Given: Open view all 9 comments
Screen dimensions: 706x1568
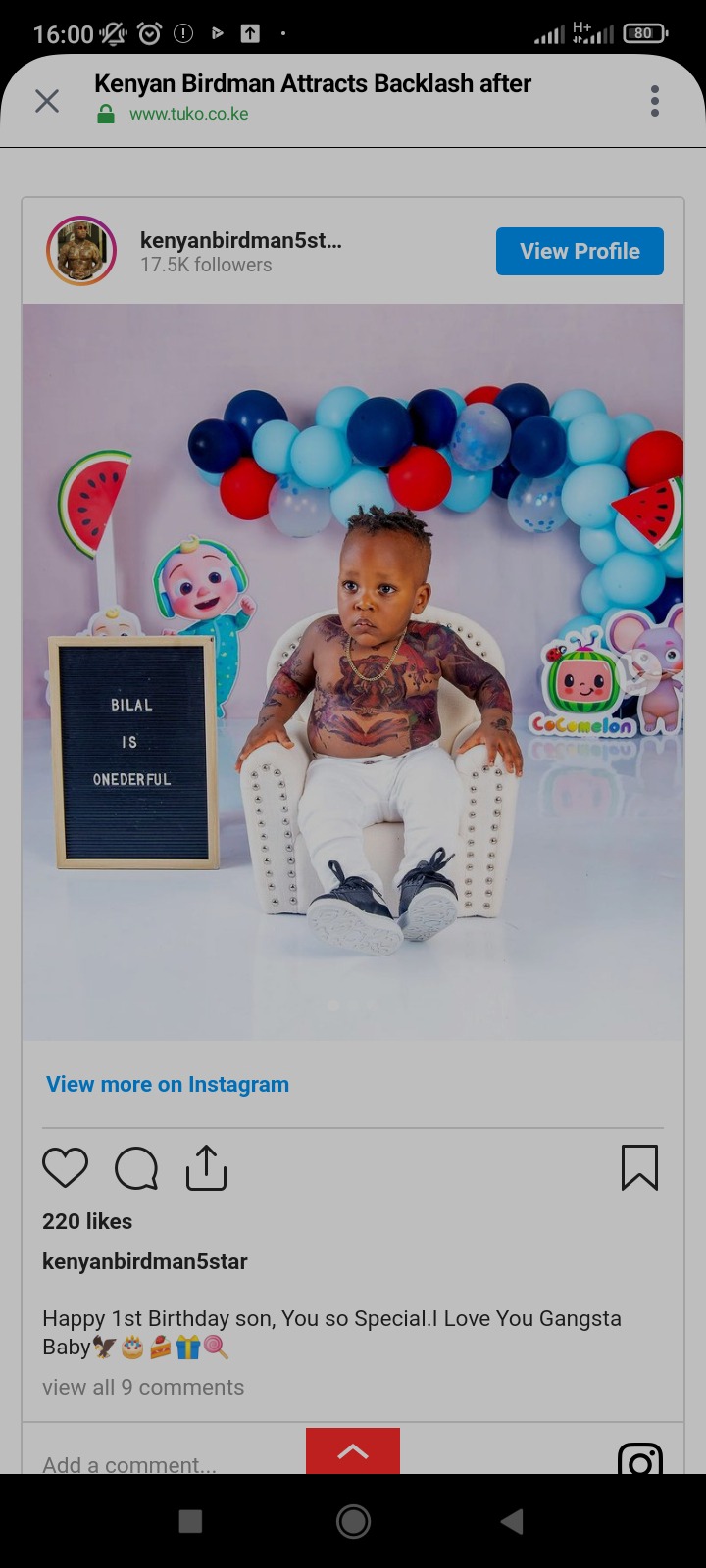Looking at the screenshot, I should [x=143, y=1387].
